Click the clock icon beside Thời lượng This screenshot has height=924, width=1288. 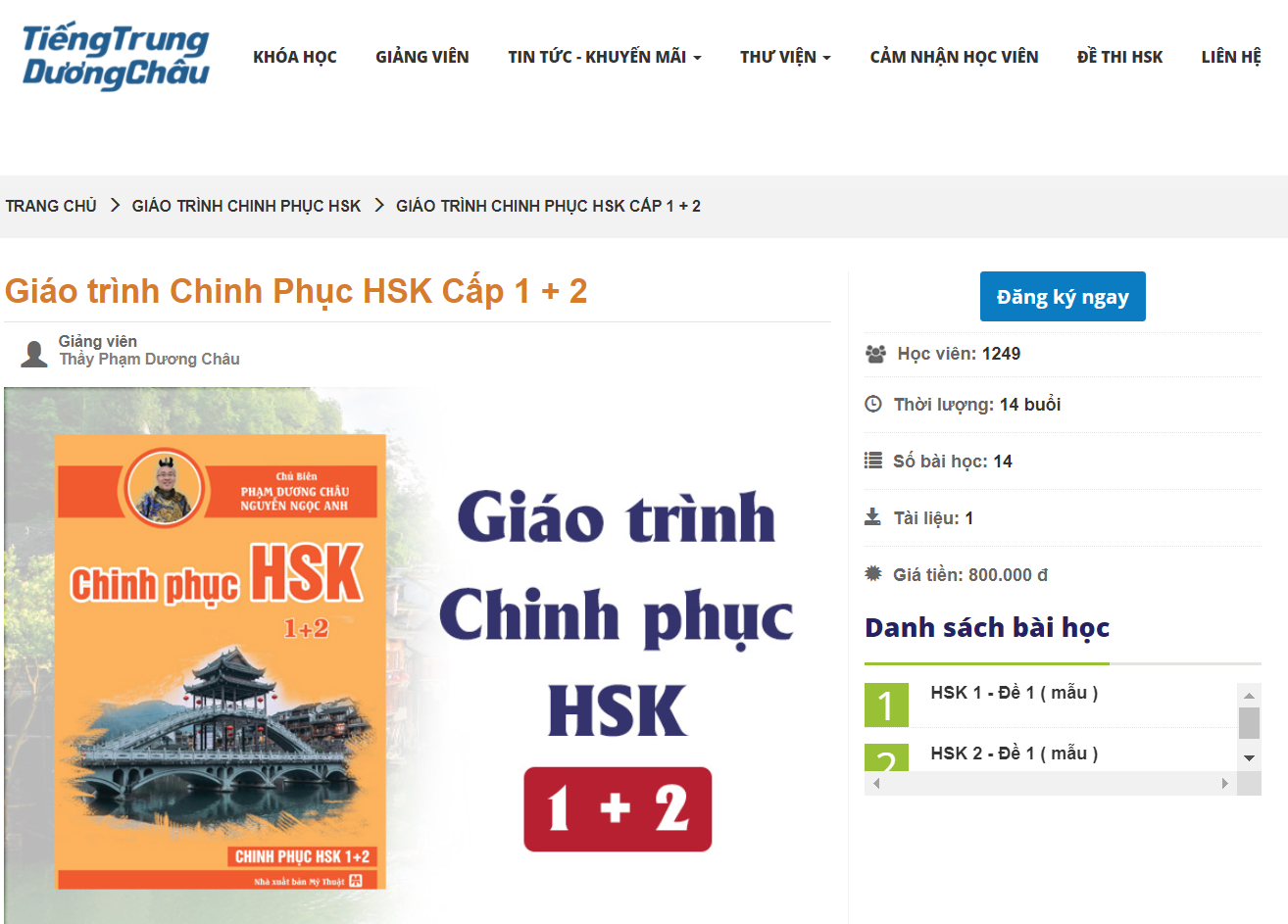pos(873,404)
